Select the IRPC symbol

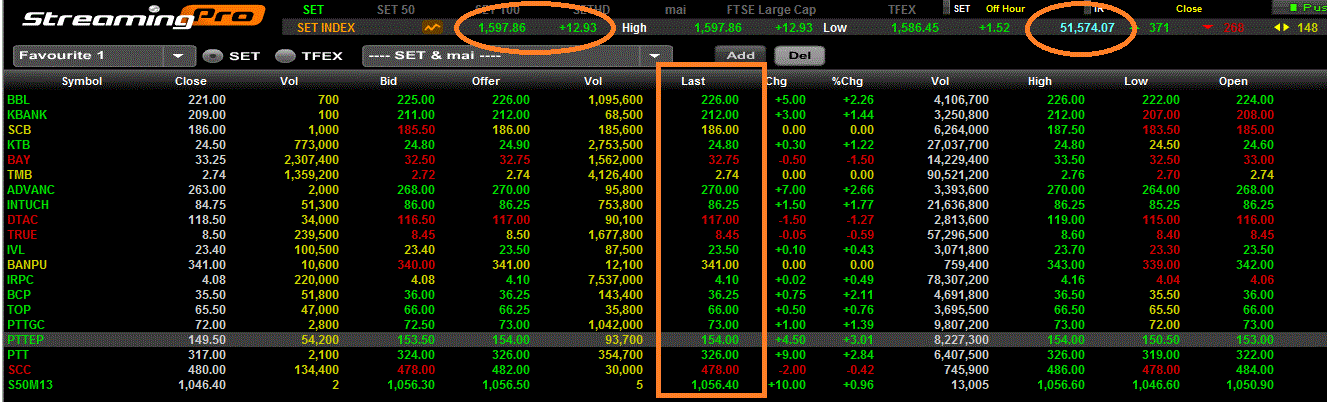20,280
